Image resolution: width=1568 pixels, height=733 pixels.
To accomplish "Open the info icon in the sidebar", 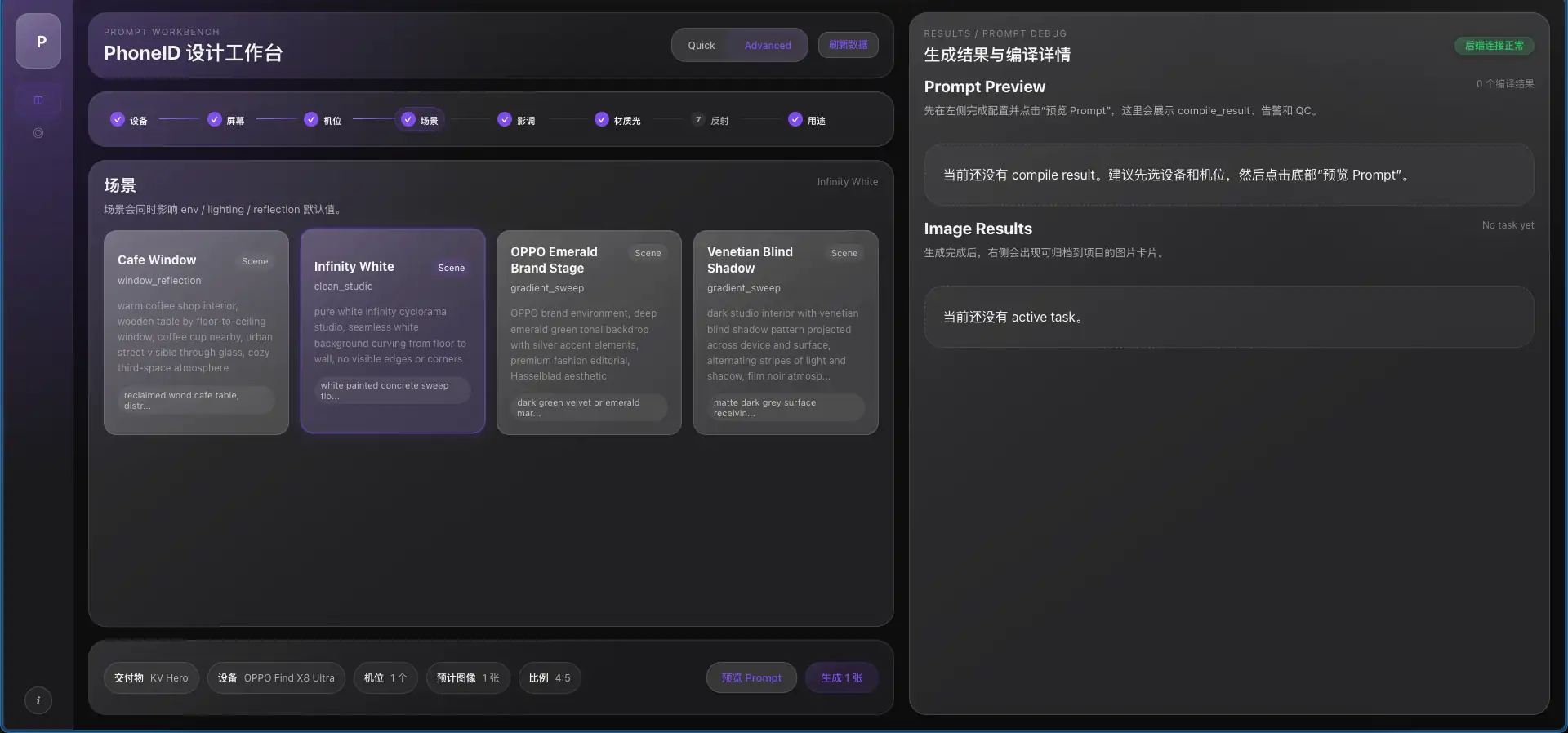I will (38, 700).
